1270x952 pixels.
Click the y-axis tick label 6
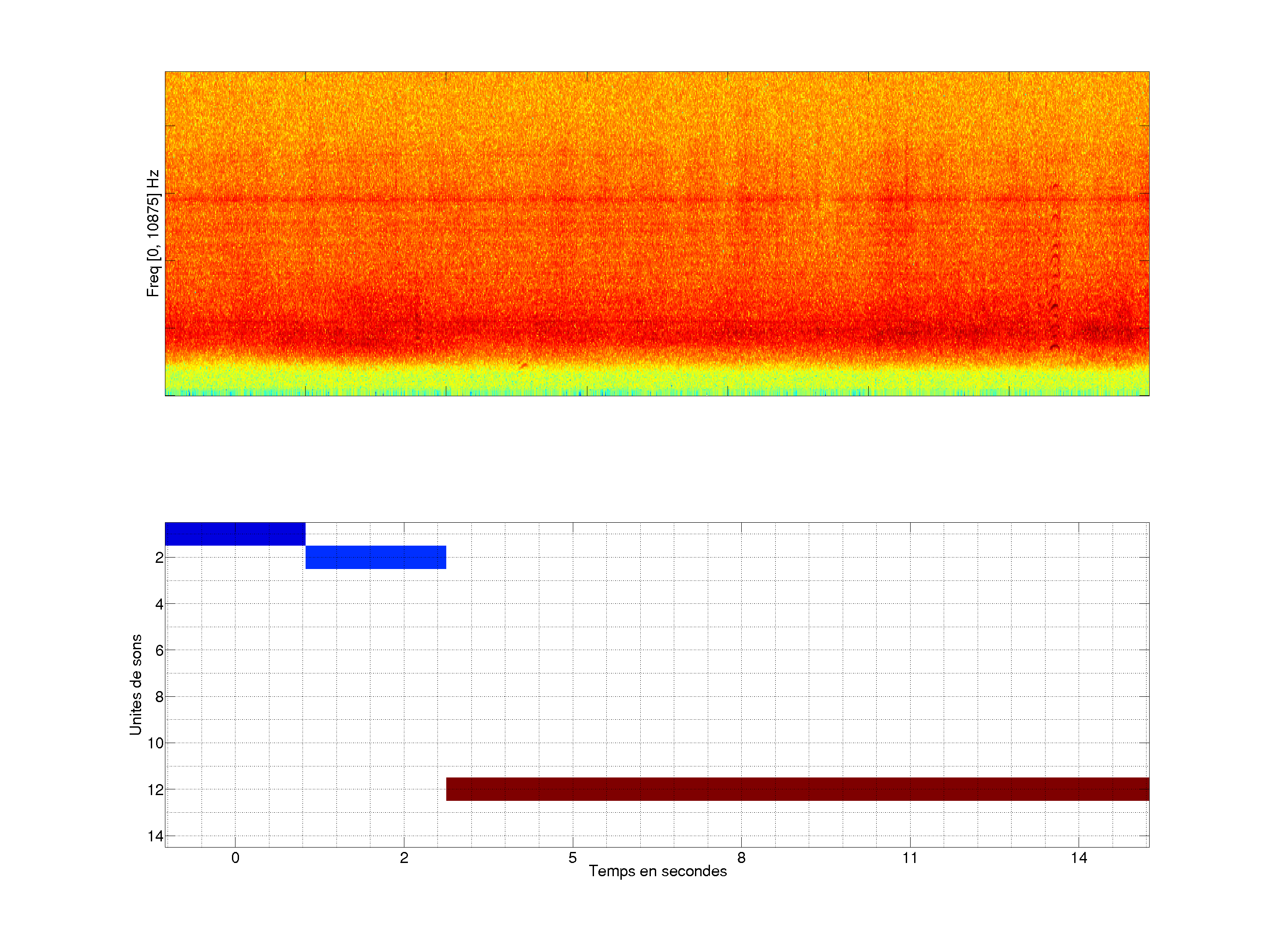159,650
